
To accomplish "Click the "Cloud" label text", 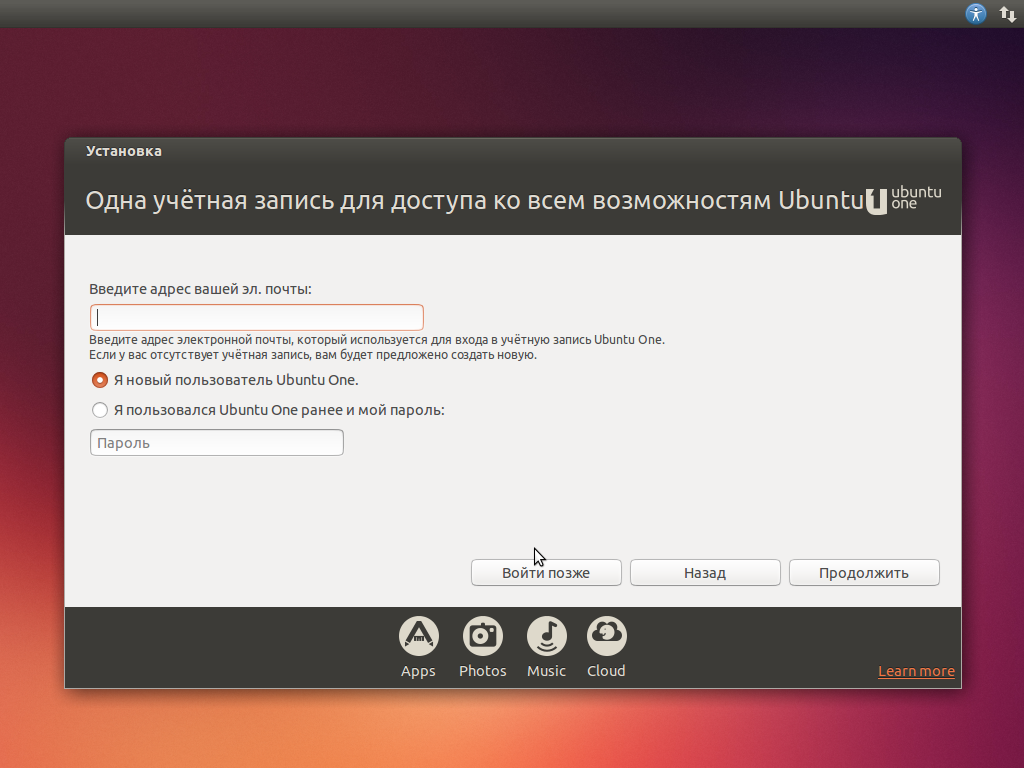I will [x=606, y=671].
